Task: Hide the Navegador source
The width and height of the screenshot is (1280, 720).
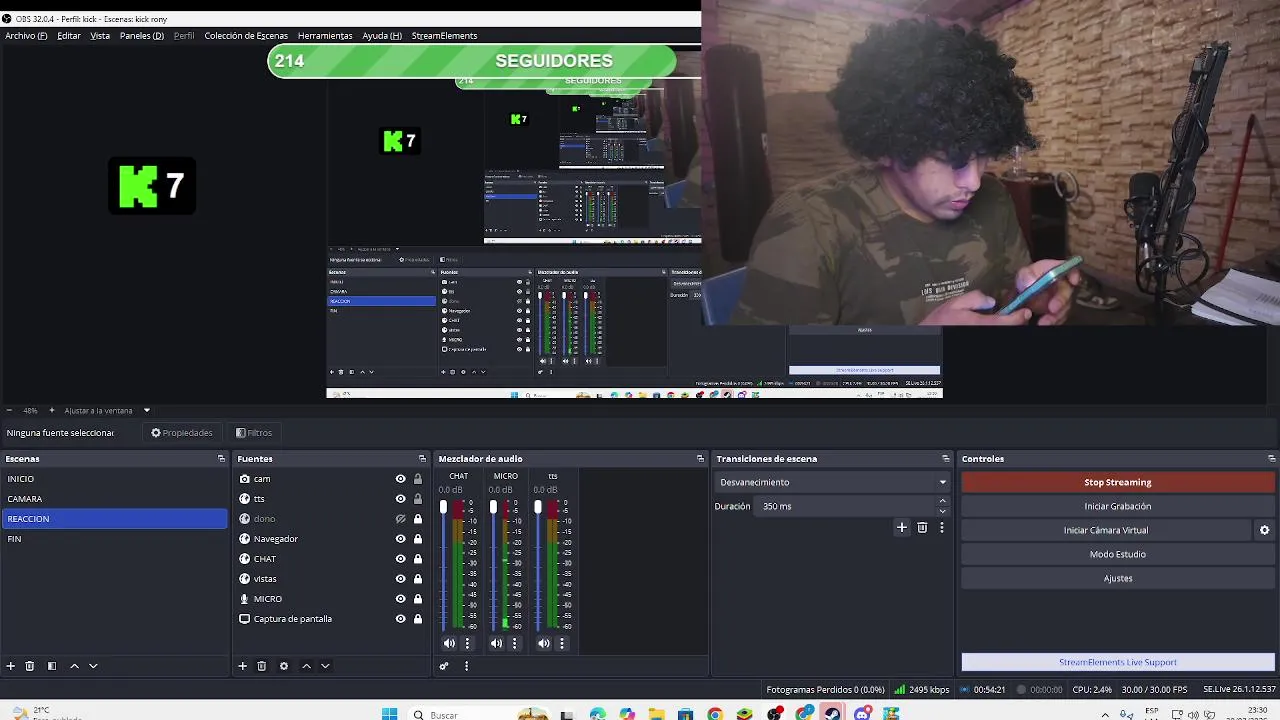Action: click(x=401, y=539)
